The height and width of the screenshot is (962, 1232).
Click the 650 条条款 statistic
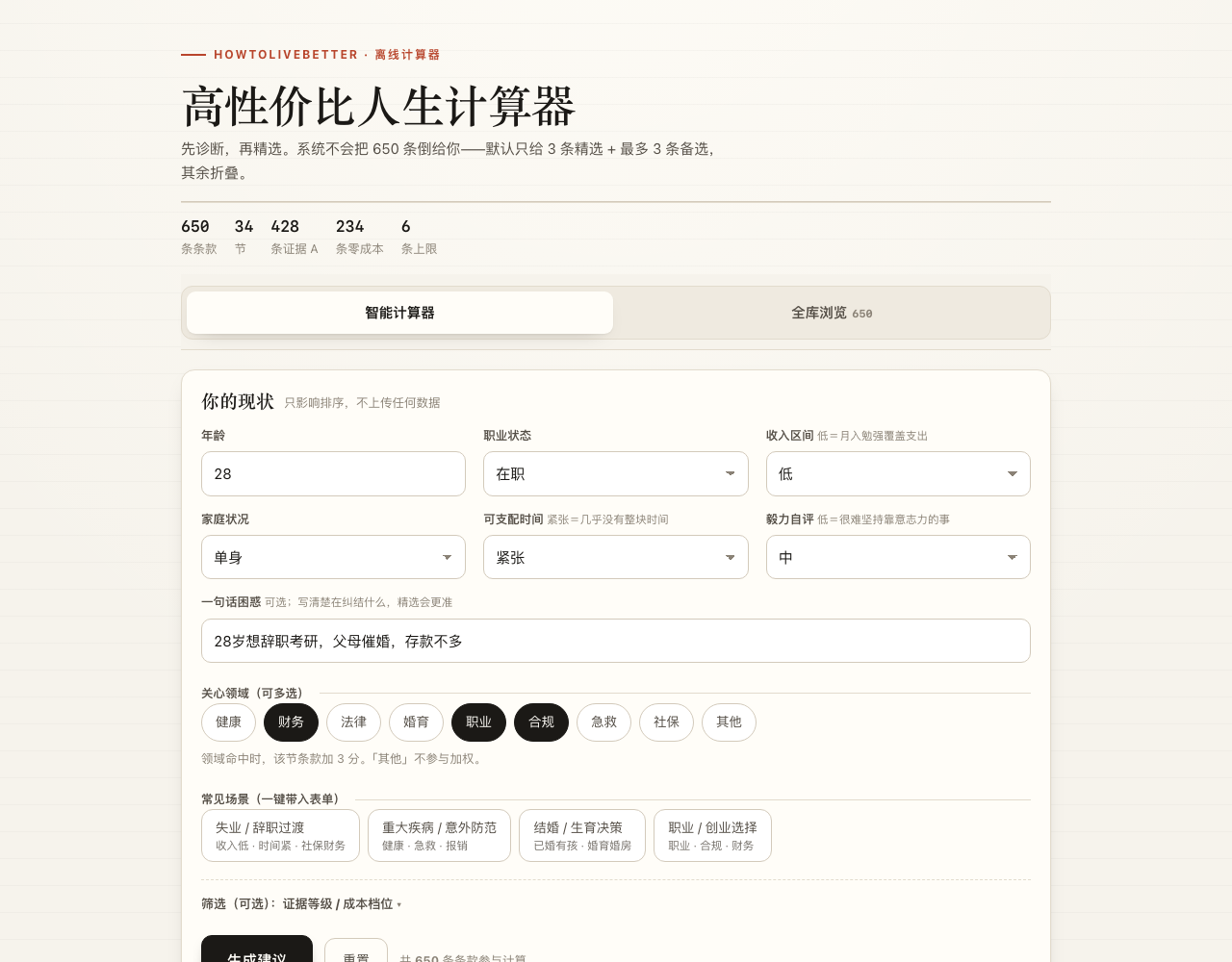click(199, 237)
